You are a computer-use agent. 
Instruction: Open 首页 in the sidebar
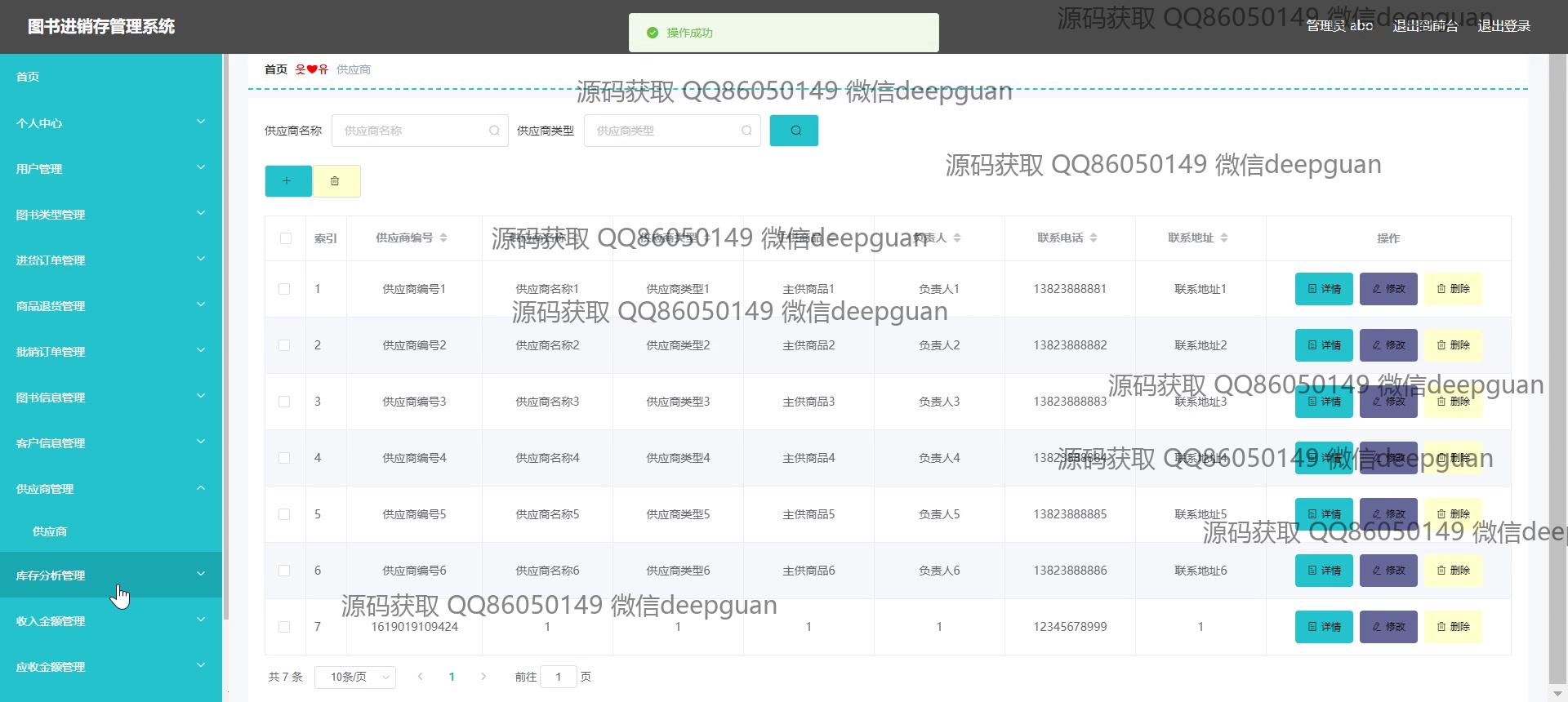coord(28,77)
